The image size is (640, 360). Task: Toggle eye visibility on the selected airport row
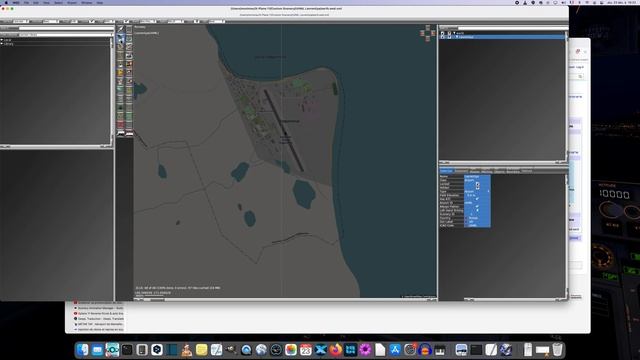coord(442,37)
